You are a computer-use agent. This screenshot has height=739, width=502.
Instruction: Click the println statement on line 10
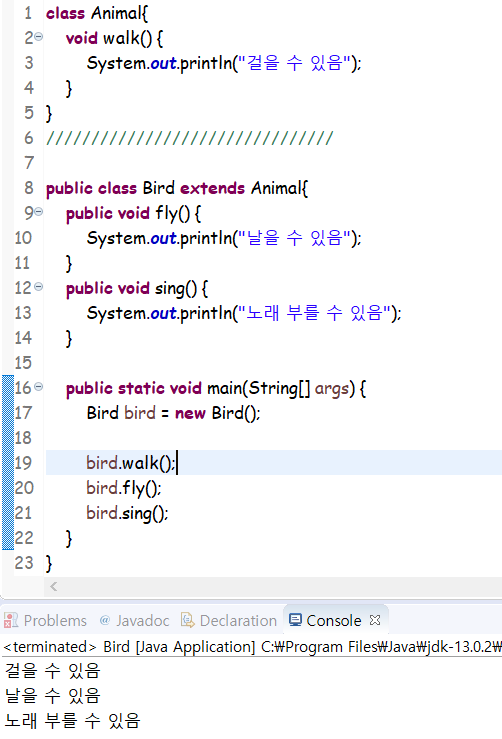(x=224, y=238)
